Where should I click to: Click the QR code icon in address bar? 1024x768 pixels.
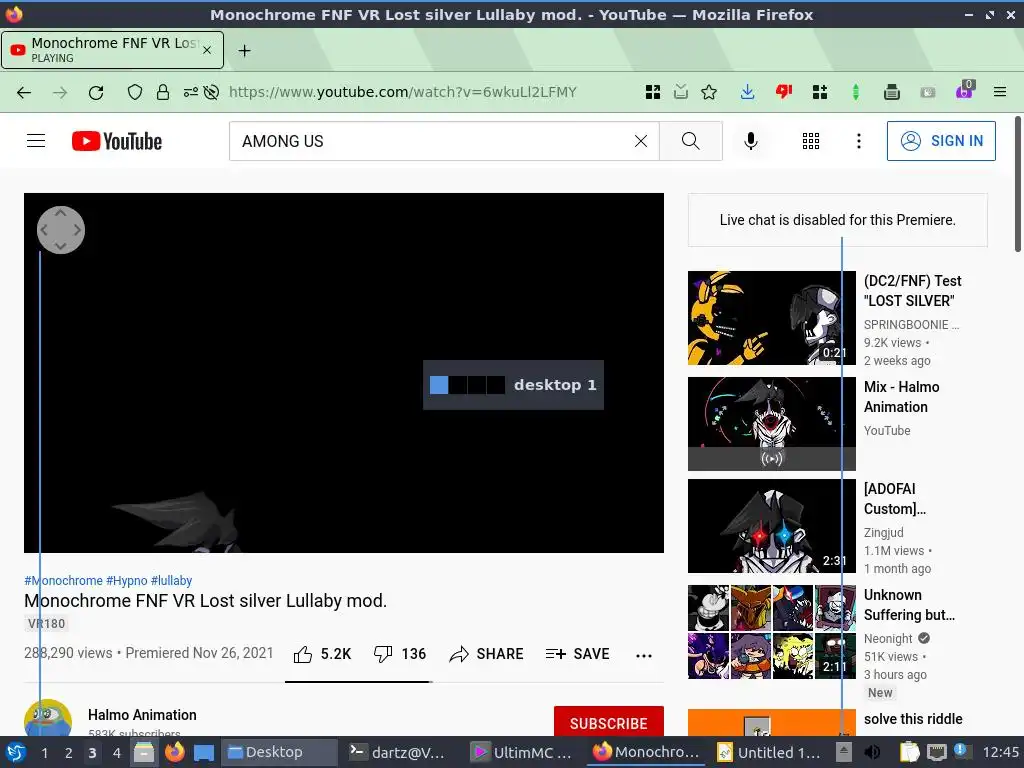(x=652, y=93)
